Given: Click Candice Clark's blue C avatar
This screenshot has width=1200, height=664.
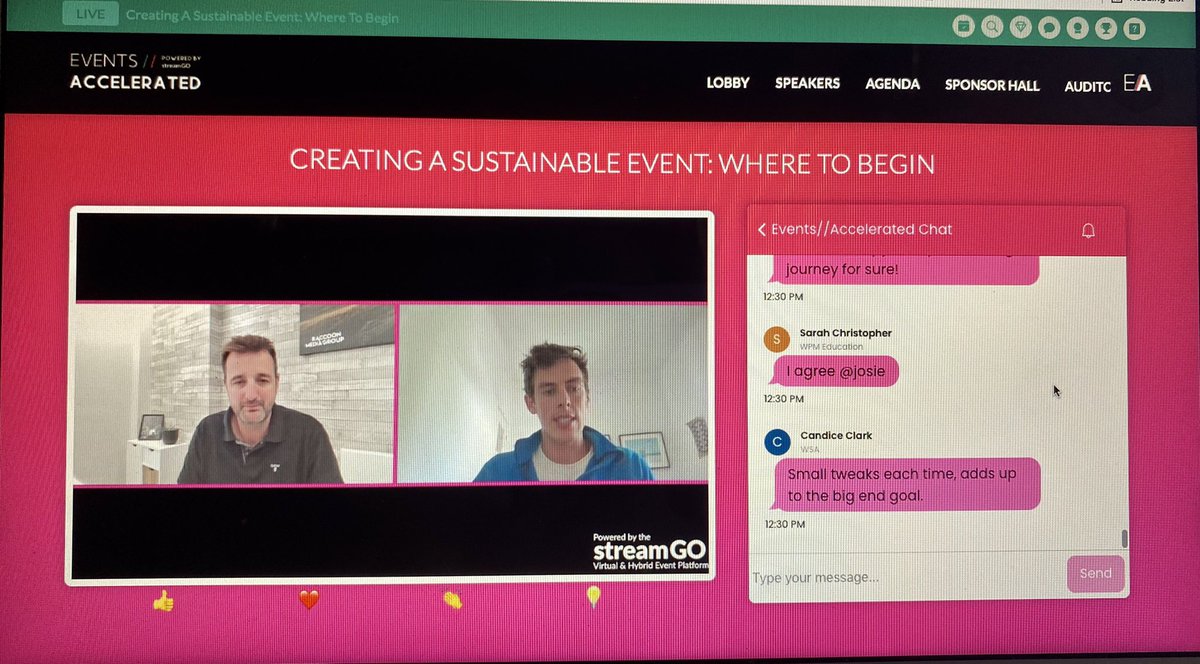Looking at the screenshot, I should [x=776, y=442].
